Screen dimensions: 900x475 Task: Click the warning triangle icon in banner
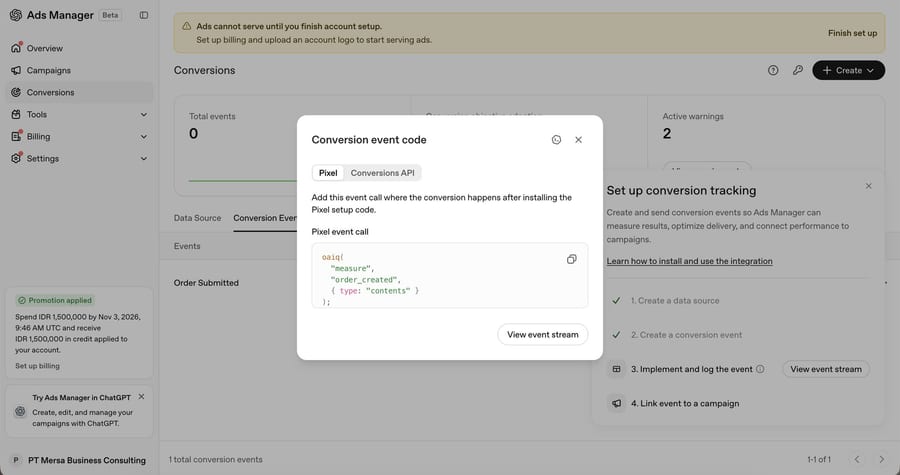[187, 26]
